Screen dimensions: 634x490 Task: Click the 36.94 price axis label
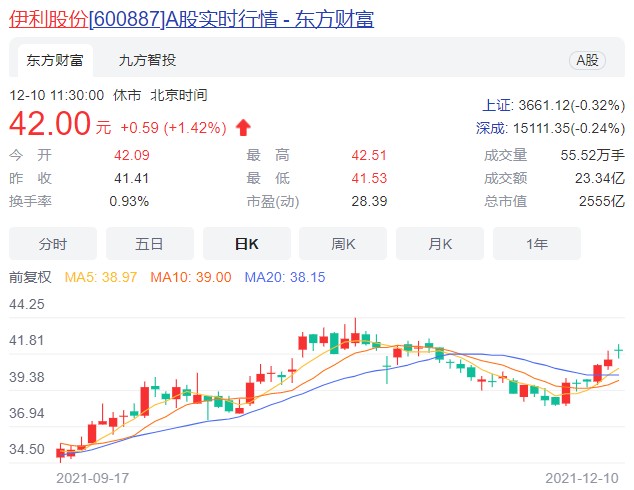pyautogui.click(x=27, y=413)
